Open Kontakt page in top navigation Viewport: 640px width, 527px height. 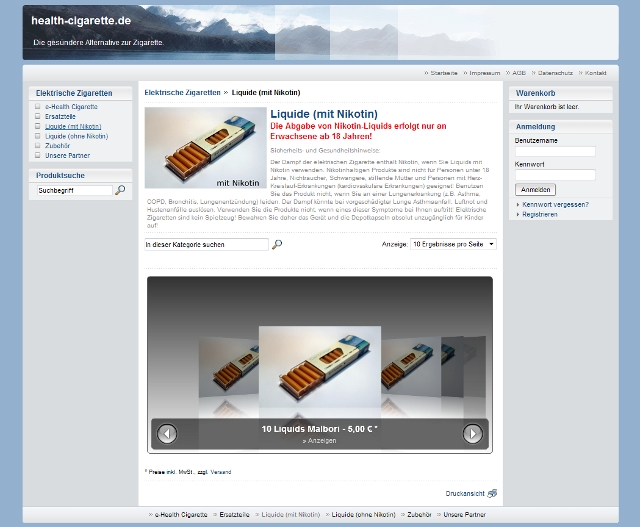coord(595,73)
